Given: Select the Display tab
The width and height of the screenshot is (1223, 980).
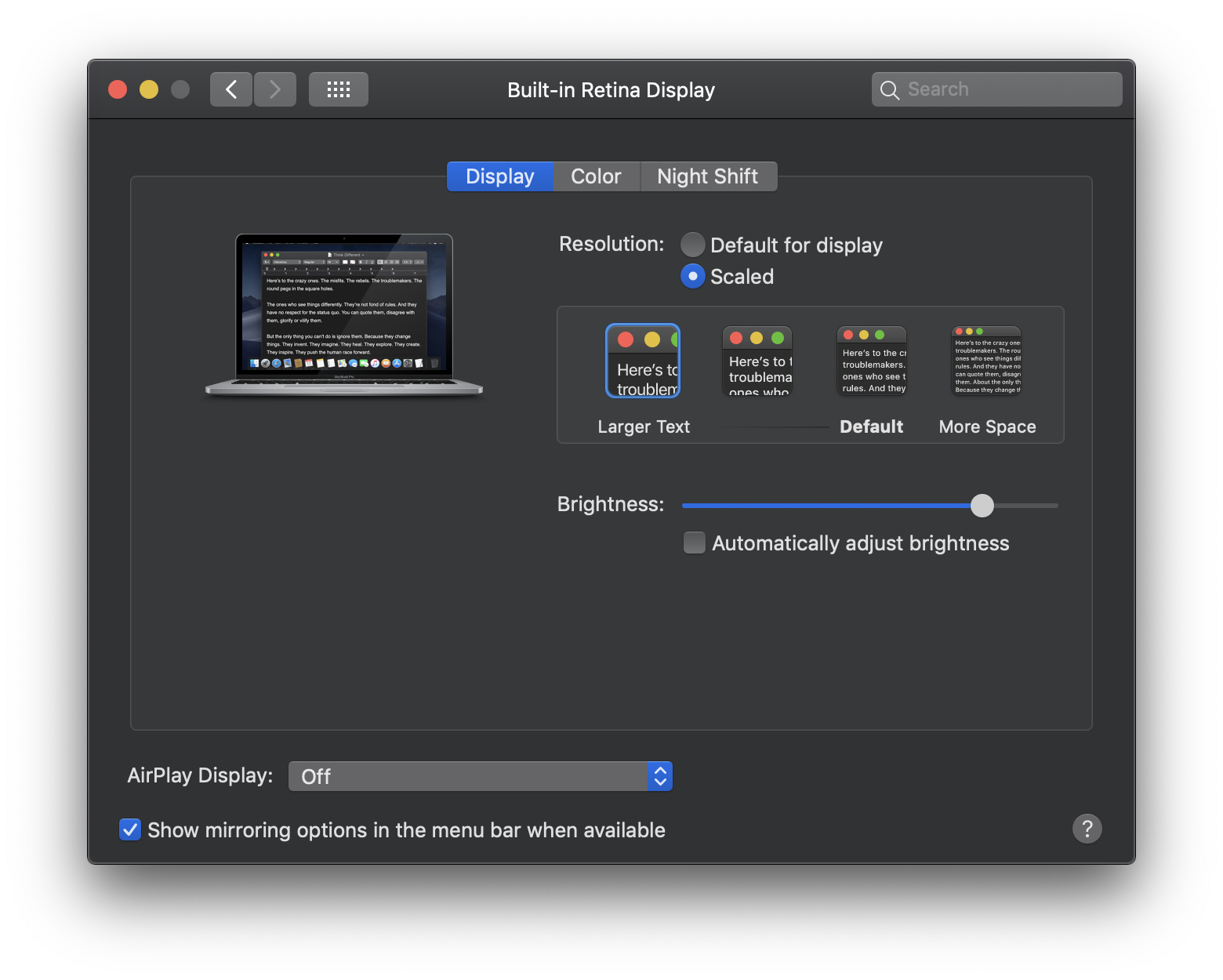Looking at the screenshot, I should 499,176.
